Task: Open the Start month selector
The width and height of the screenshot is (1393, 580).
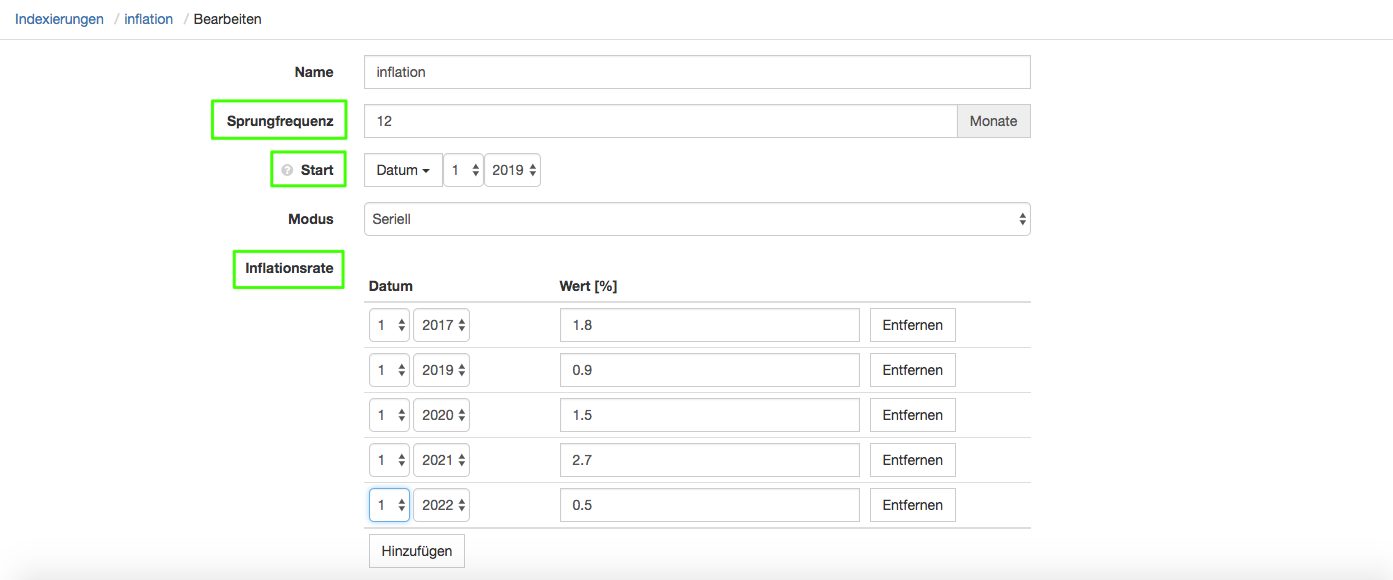Action: coord(464,170)
